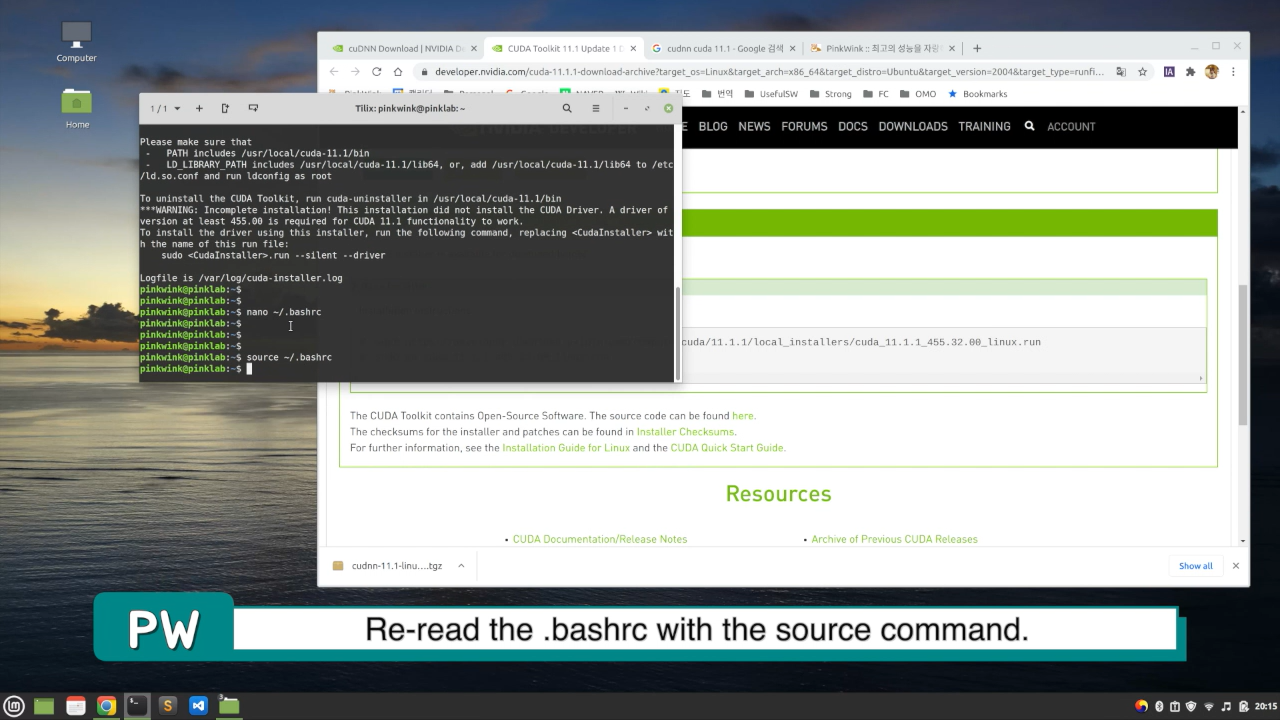Open FC bookmark folder
The image size is (1280, 720).
(875, 94)
